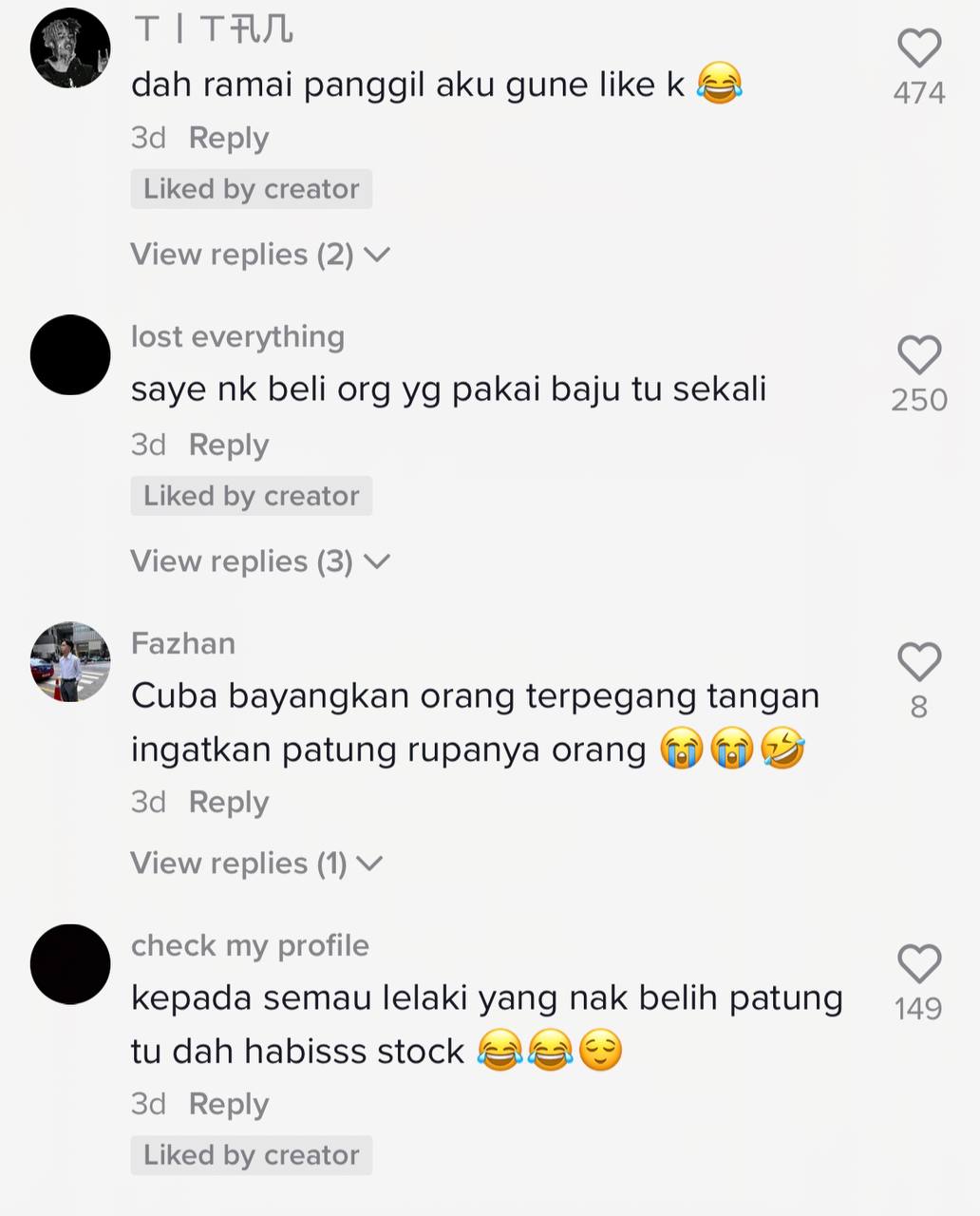980x1216 pixels.
Task: Expand View replies (2)
Action: click(x=260, y=255)
